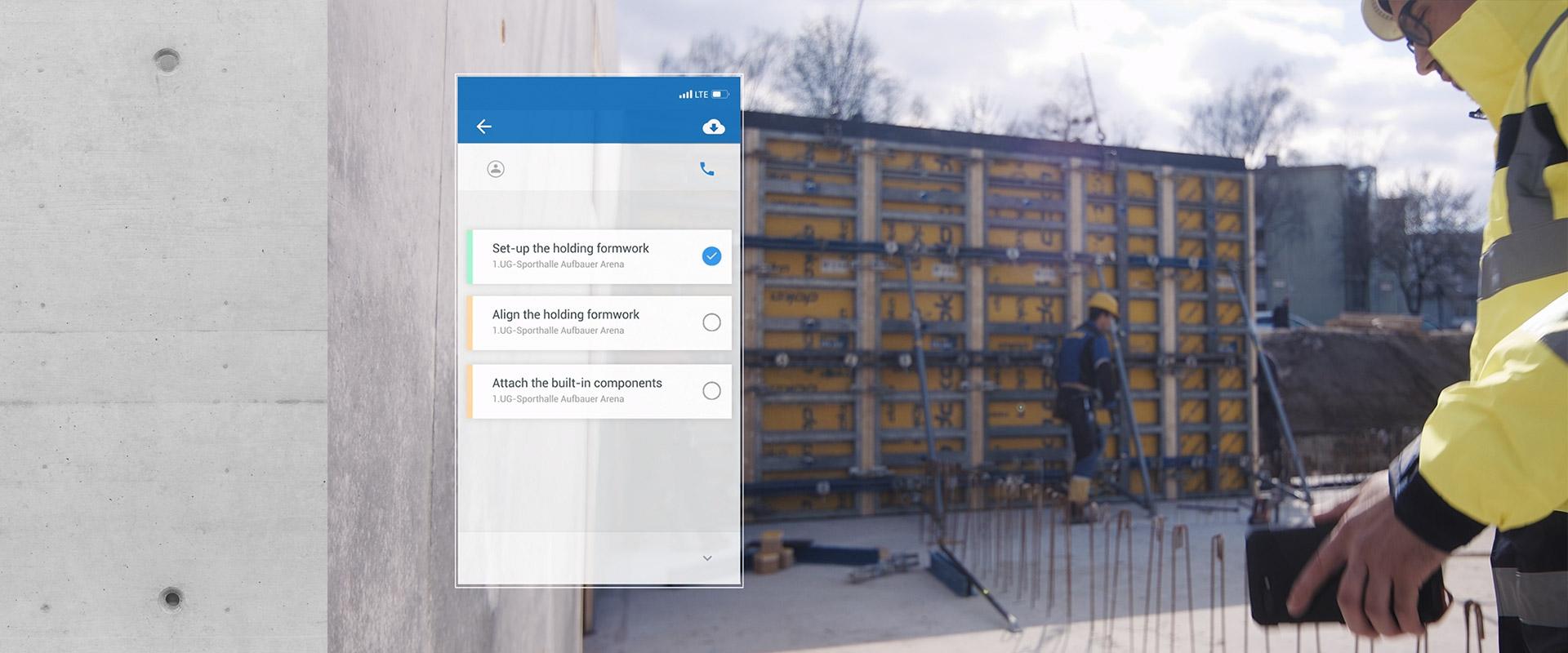Viewport: 1568px width, 653px height.
Task: Open the user profile avatar icon
Action: 496,169
